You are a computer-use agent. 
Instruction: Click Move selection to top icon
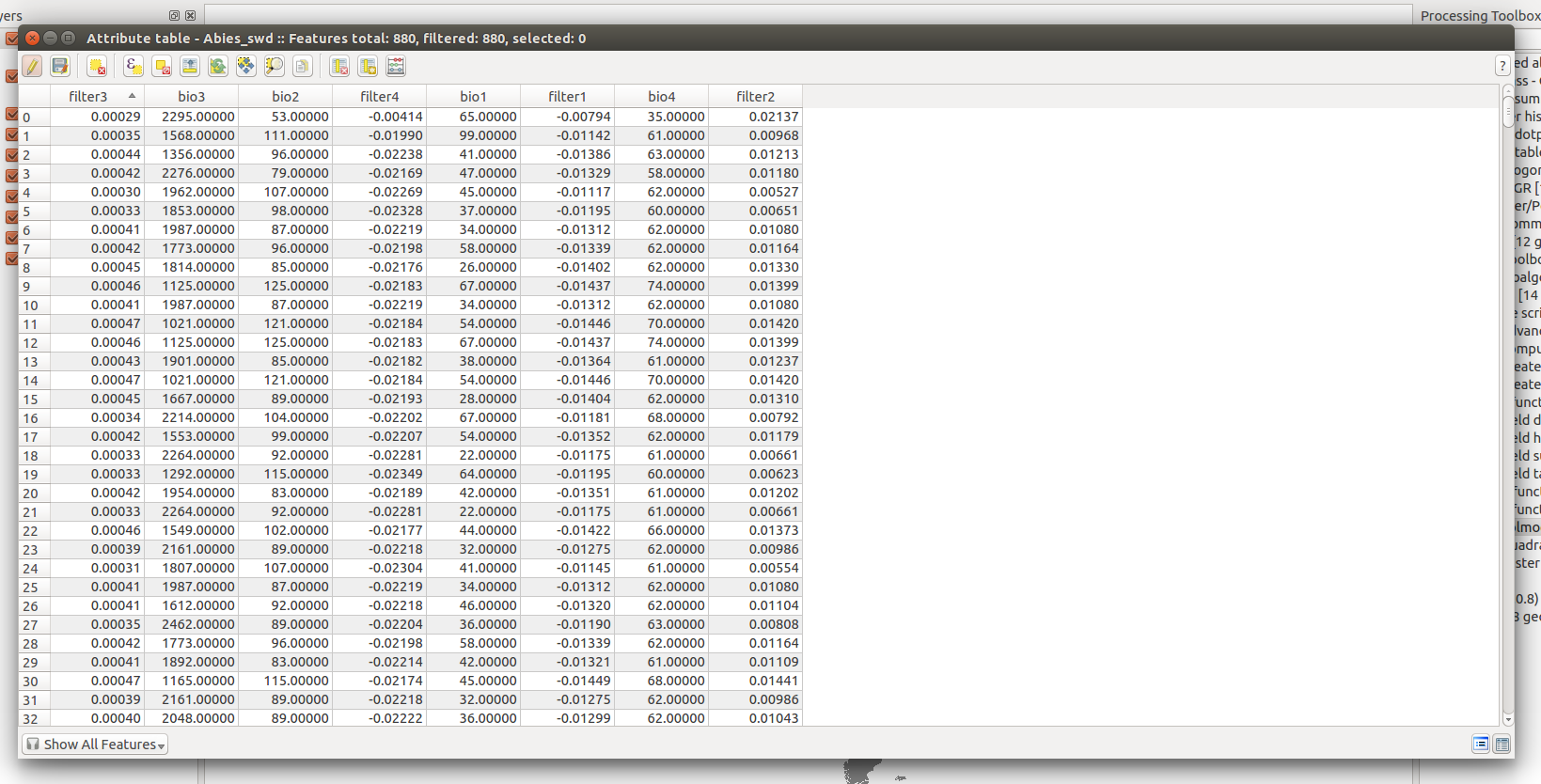click(190, 66)
